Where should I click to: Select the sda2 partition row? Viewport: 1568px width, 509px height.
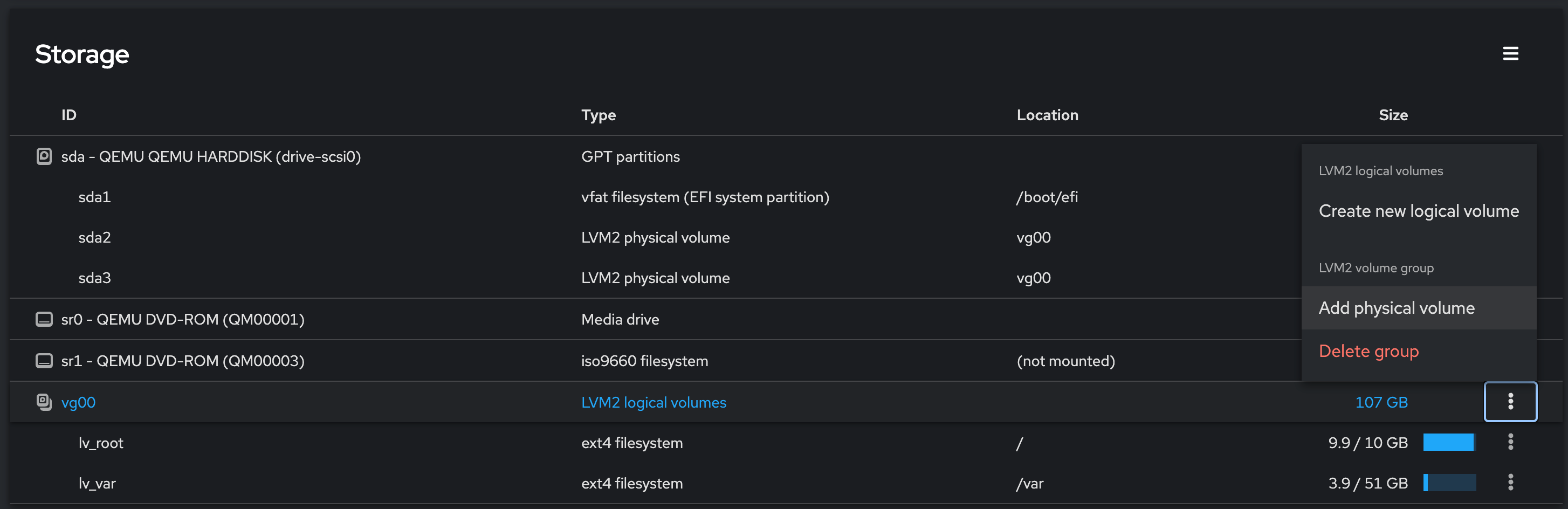[x=94, y=237]
